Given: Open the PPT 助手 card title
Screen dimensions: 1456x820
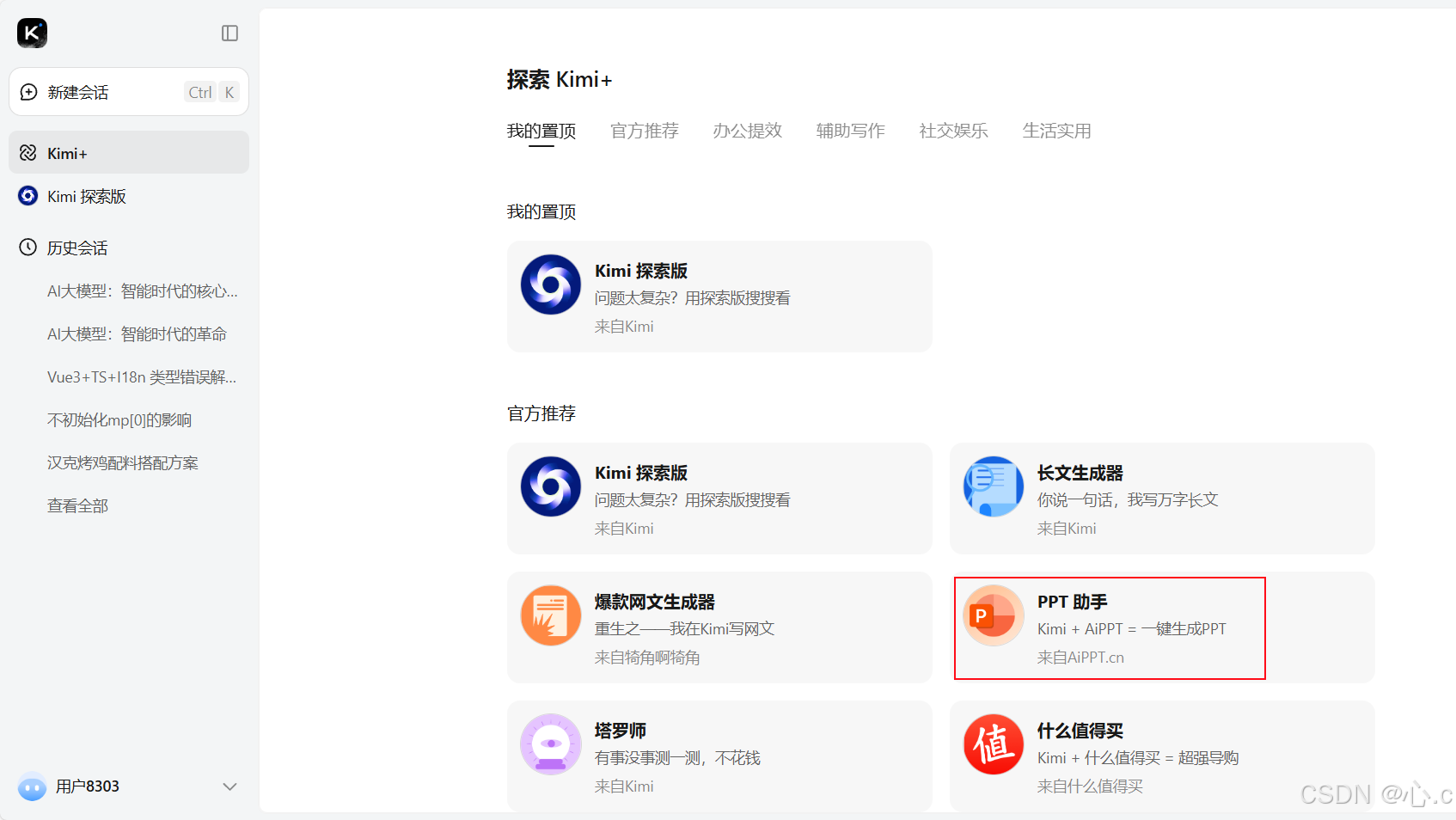Looking at the screenshot, I should [x=1073, y=602].
